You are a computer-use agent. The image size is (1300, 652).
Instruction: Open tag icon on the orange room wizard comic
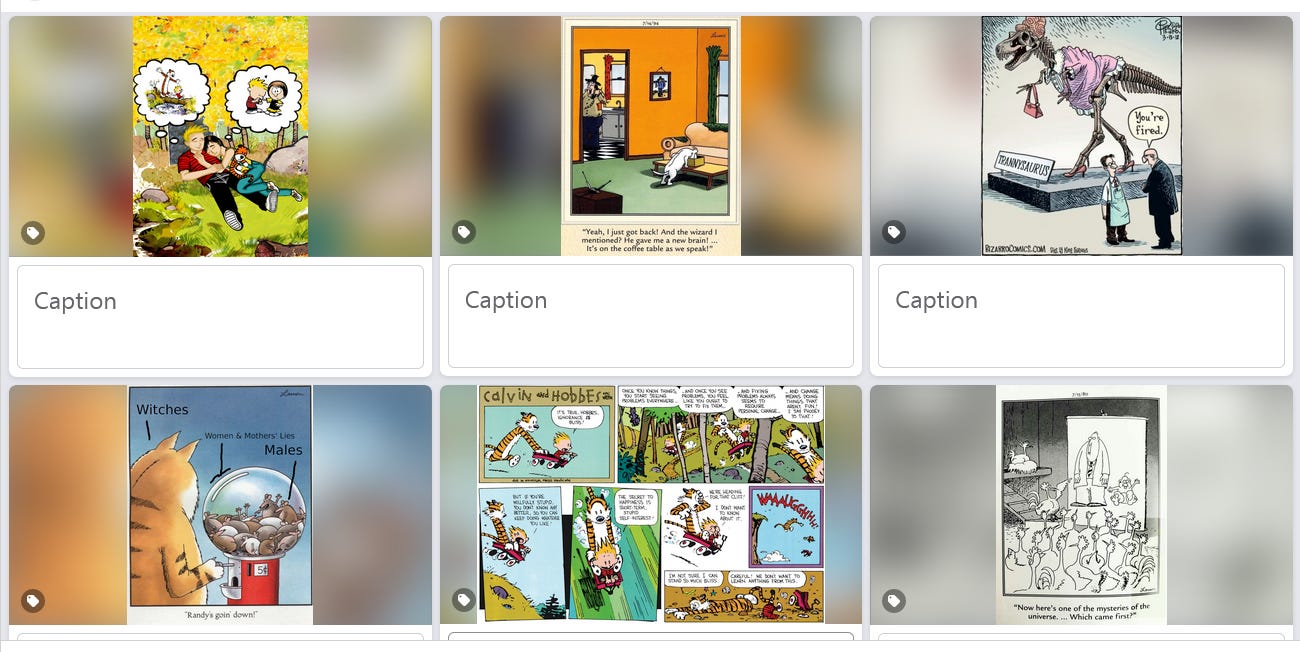[463, 232]
